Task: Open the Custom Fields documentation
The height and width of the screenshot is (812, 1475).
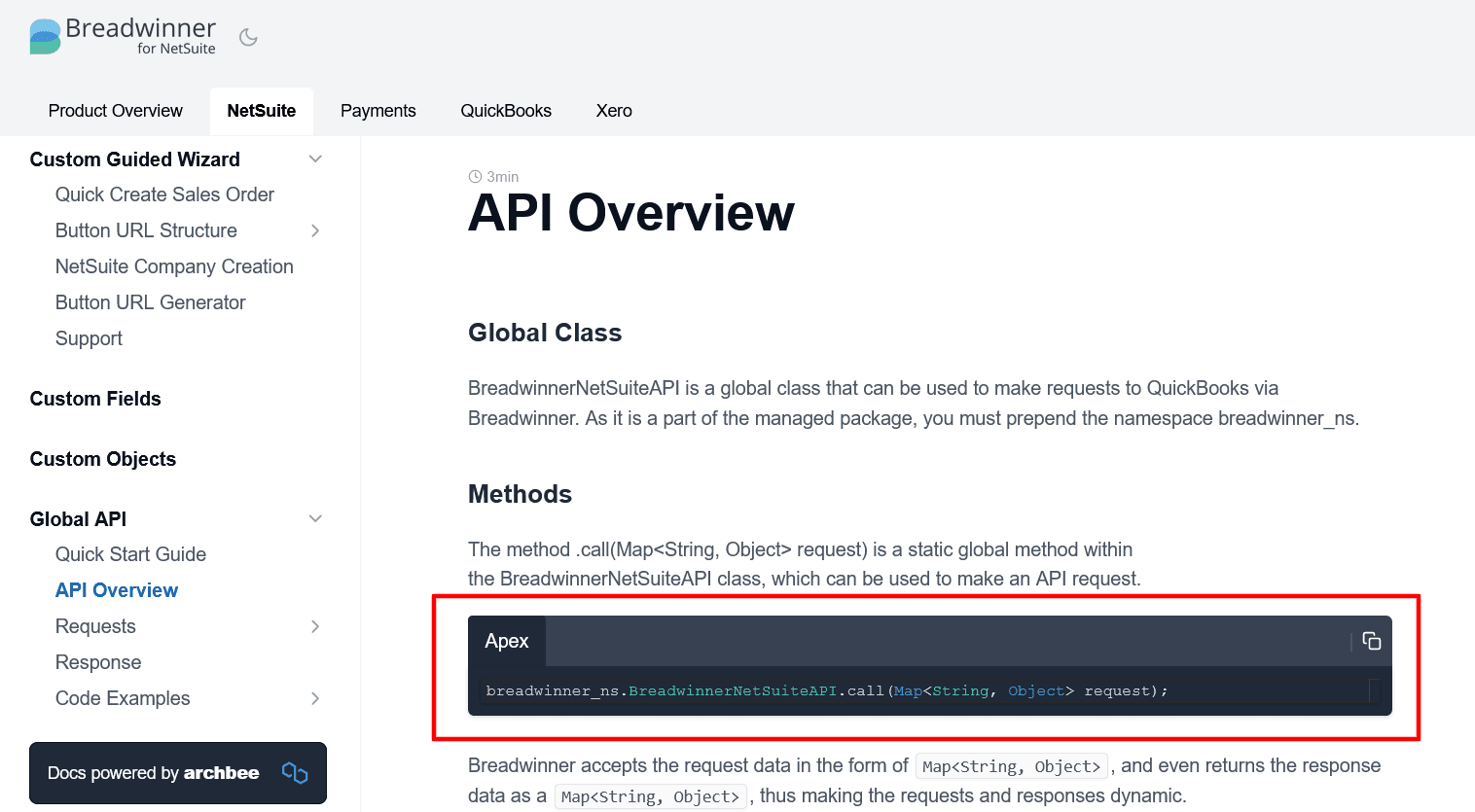Action: (x=94, y=399)
